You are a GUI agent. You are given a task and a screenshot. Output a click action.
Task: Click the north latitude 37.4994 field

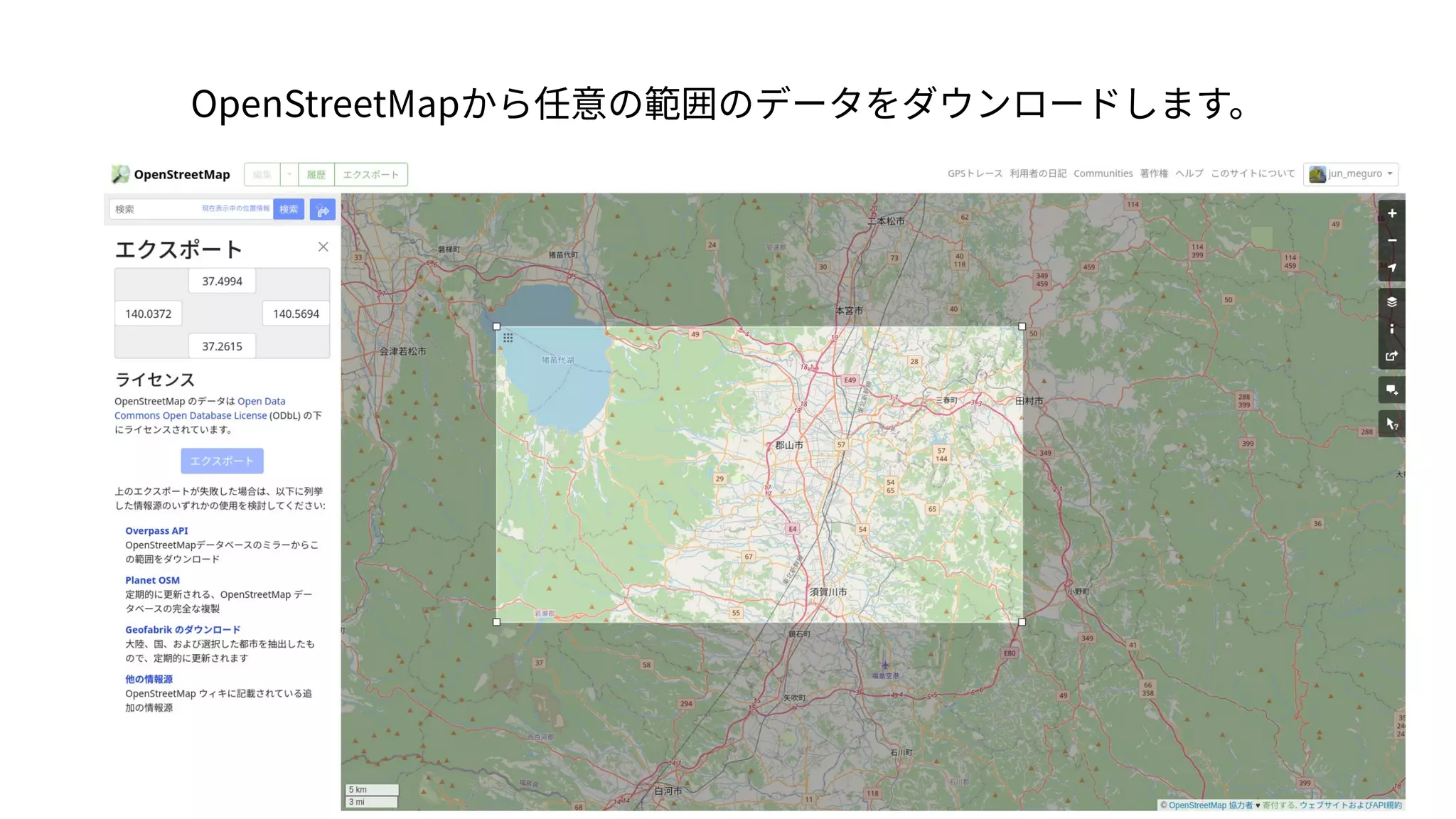222,281
